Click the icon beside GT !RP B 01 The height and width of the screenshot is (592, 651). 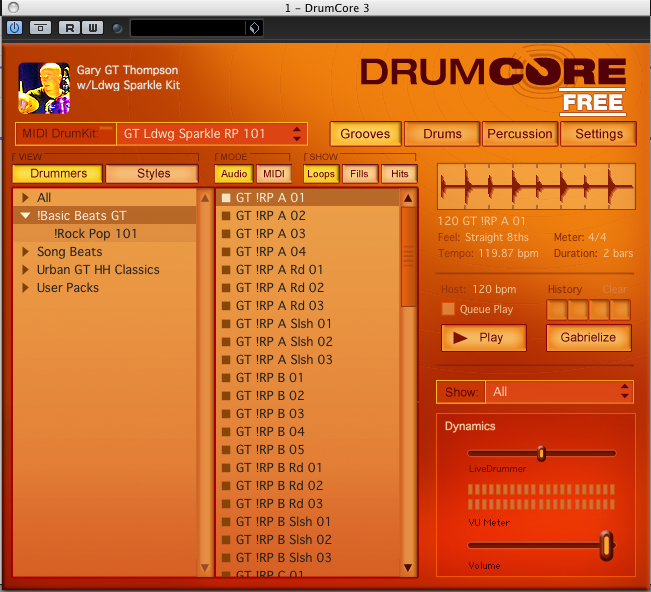(226, 378)
